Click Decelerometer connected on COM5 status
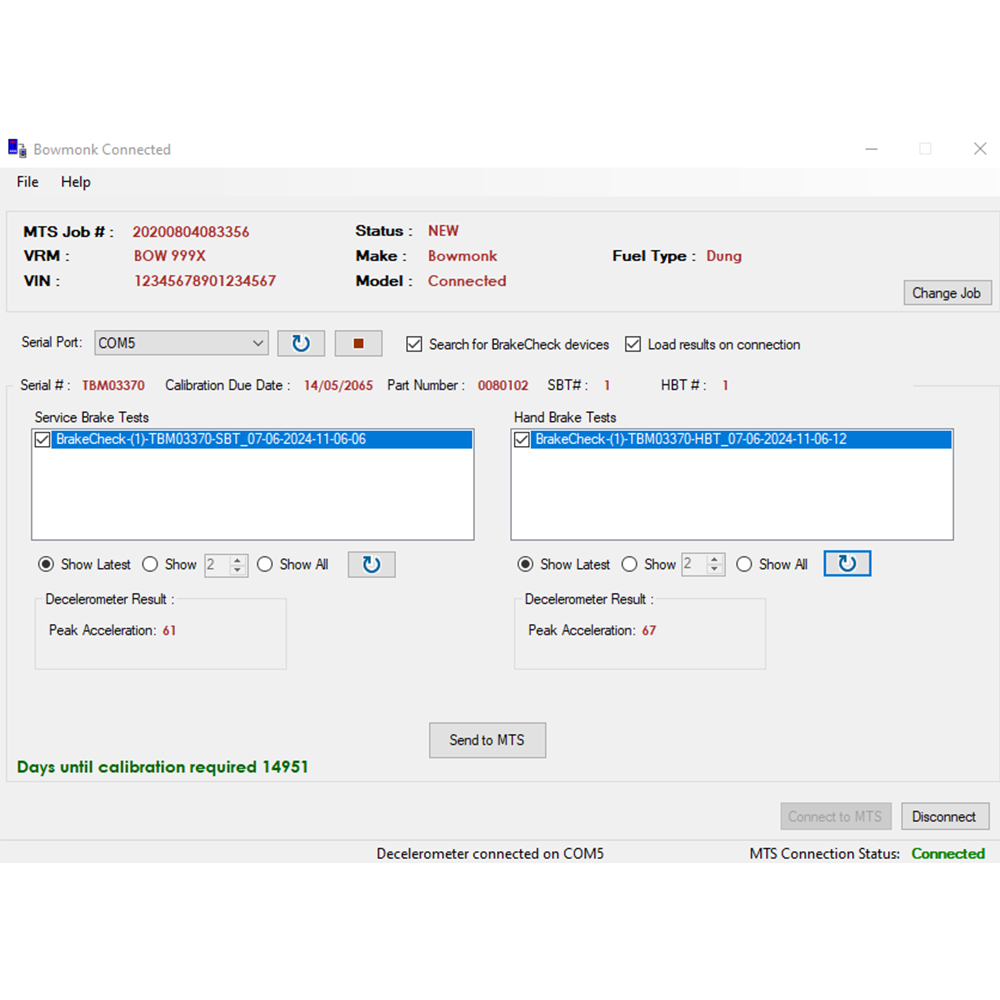The image size is (1000, 1000). 490,854
